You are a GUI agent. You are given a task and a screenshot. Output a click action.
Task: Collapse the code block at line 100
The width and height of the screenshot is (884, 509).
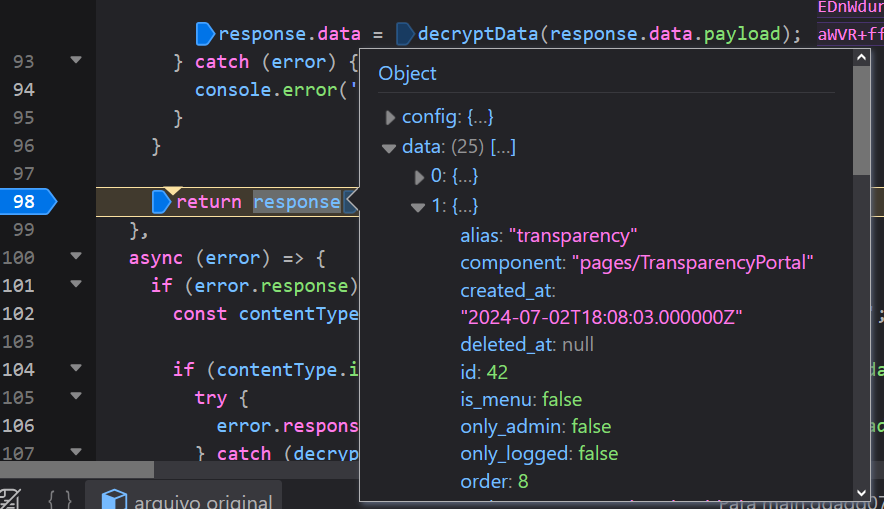coord(76,256)
